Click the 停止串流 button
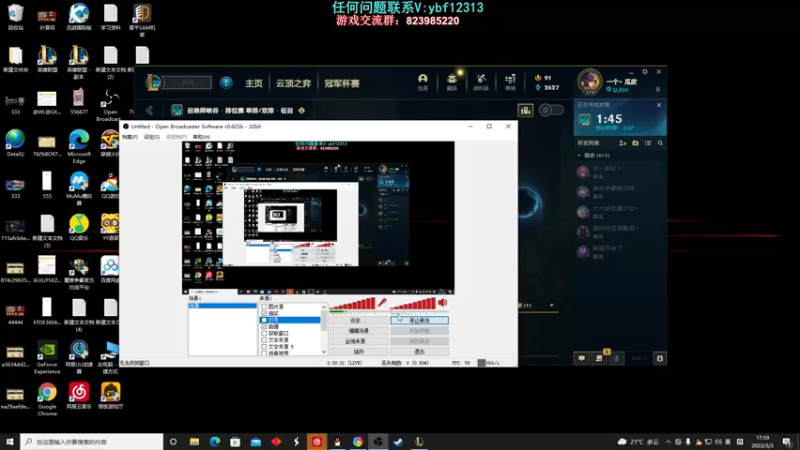The width and height of the screenshot is (800, 450). tap(419, 320)
